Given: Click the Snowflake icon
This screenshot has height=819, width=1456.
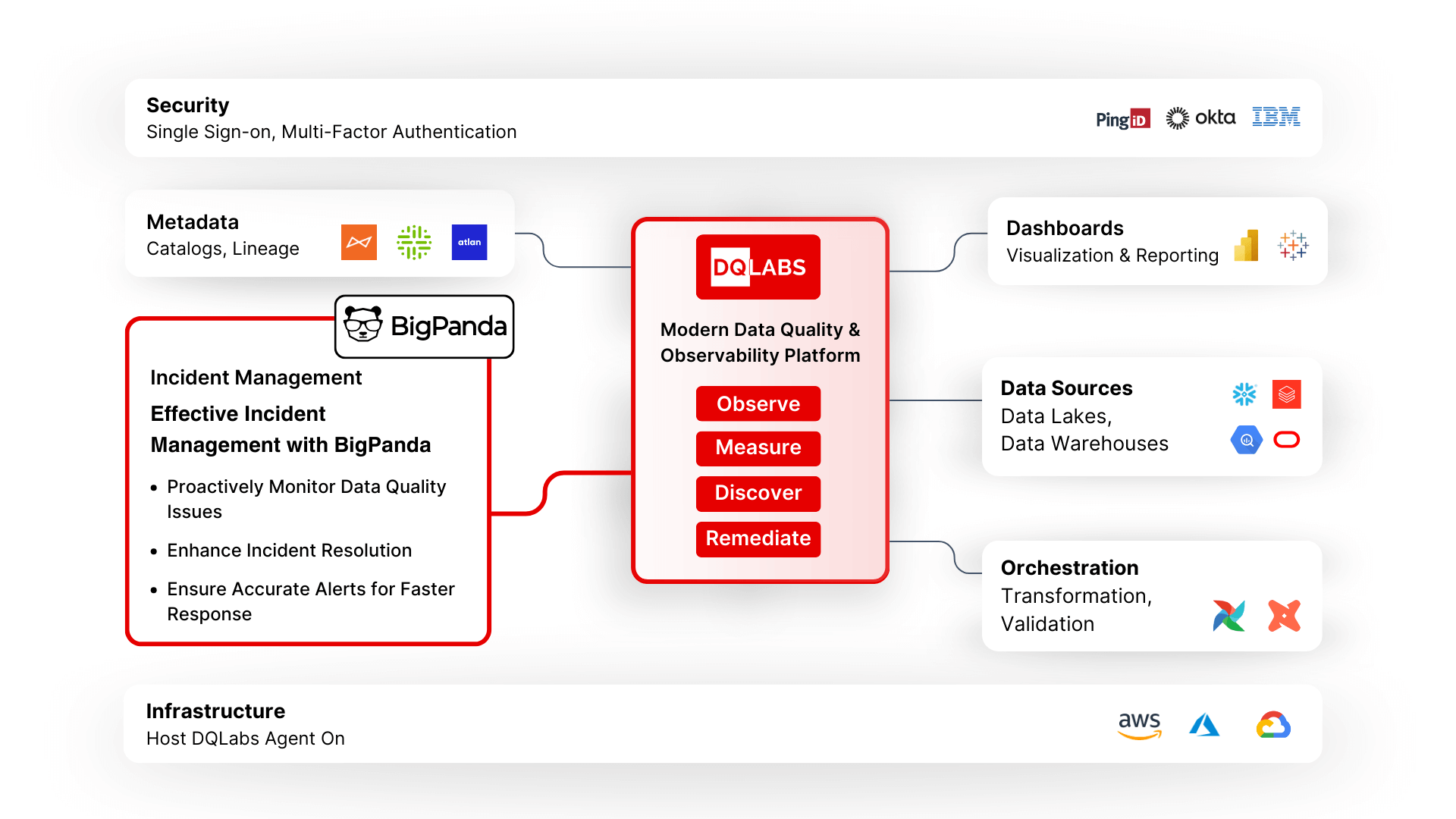Looking at the screenshot, I should pyautogui.click(x=1244, y=394).
